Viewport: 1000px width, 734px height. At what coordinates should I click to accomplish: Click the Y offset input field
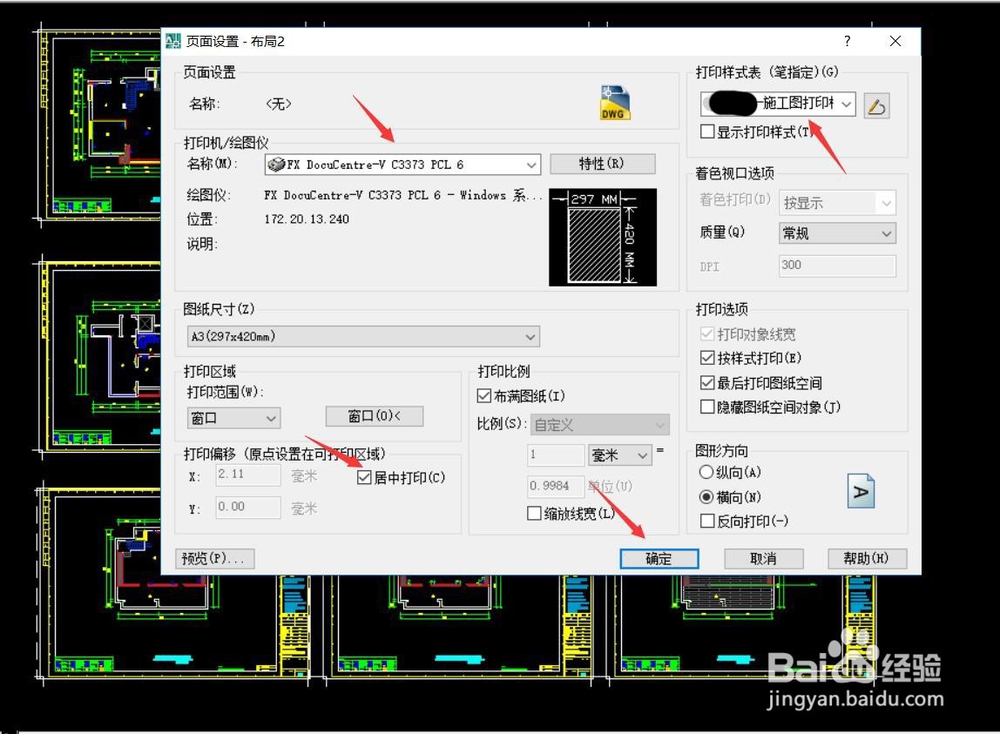click(x=247, y=507)
